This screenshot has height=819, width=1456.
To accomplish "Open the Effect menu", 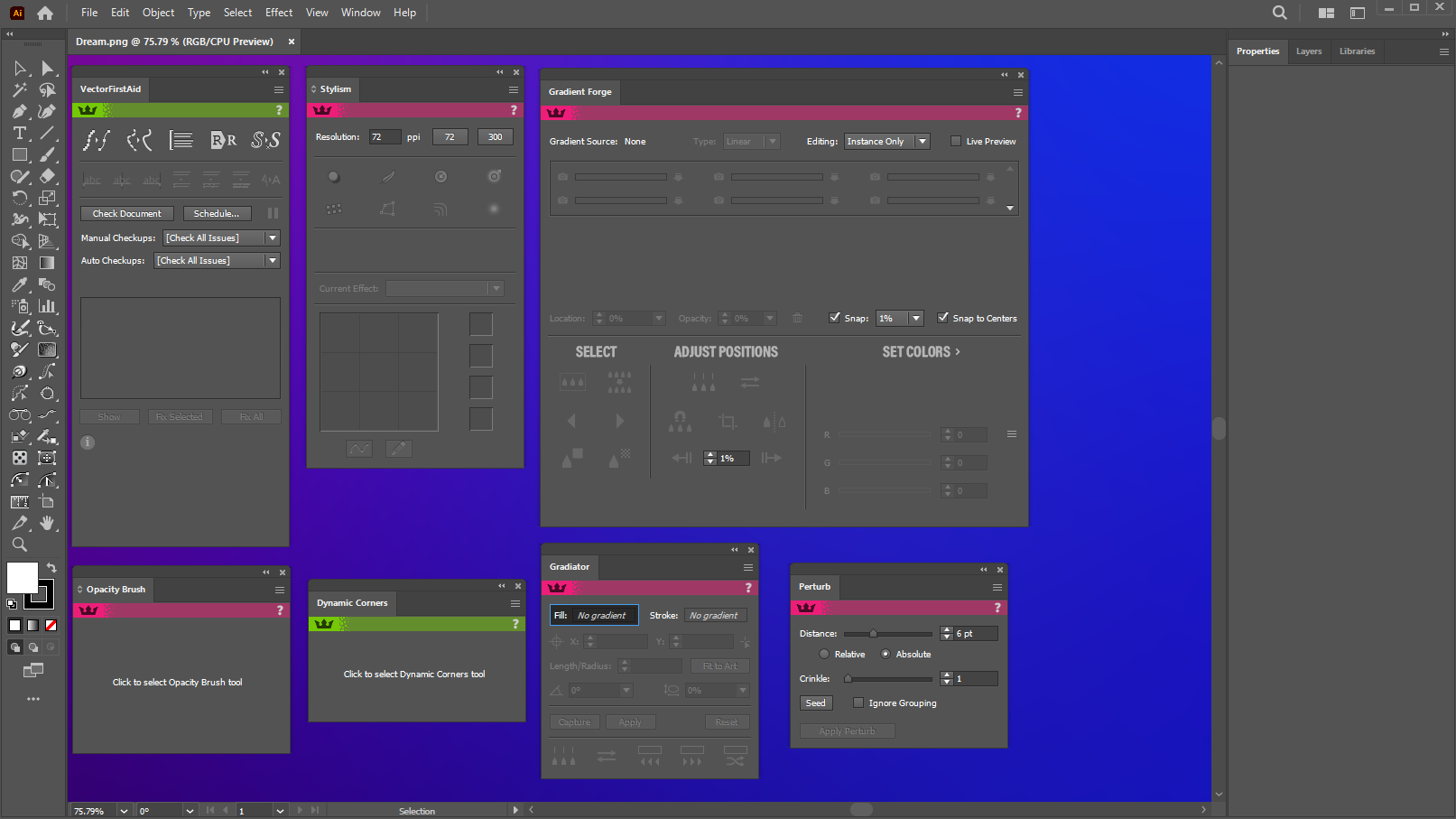I will (x=279, y=13).
